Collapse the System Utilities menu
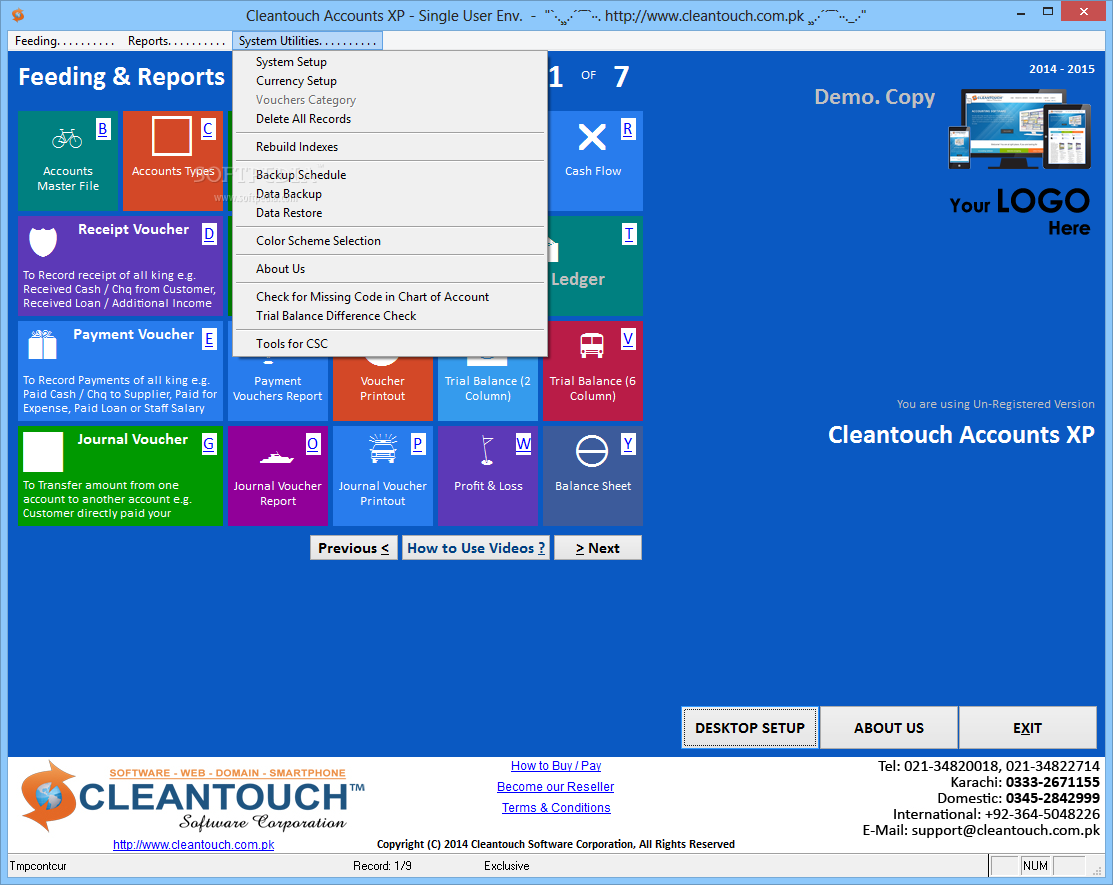 click(x=307, y=41)
